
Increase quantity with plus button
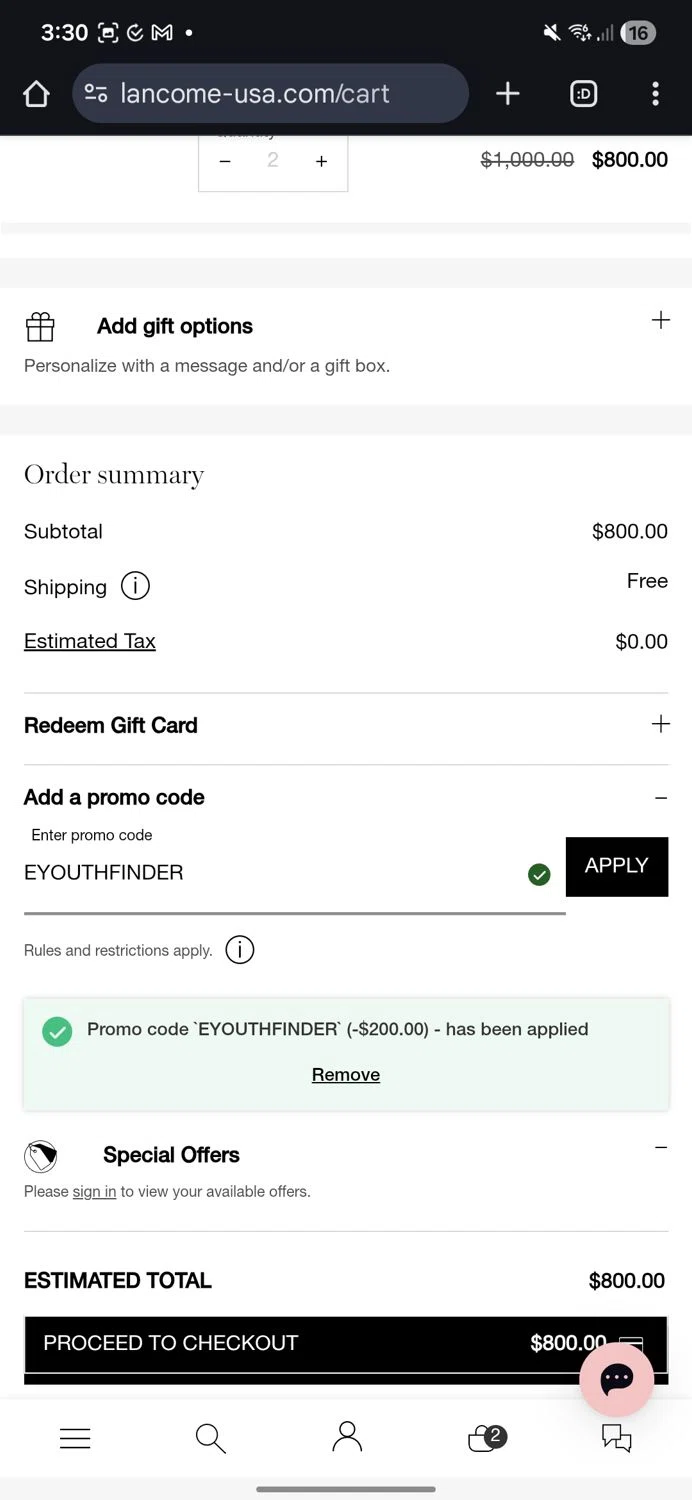[321, 161]
